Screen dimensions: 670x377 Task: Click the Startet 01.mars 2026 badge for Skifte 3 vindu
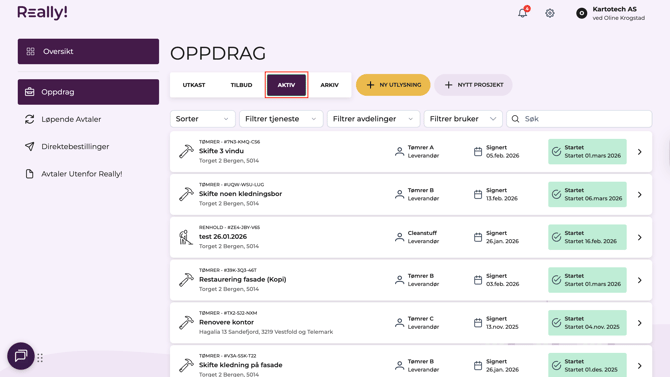point(588,151)
